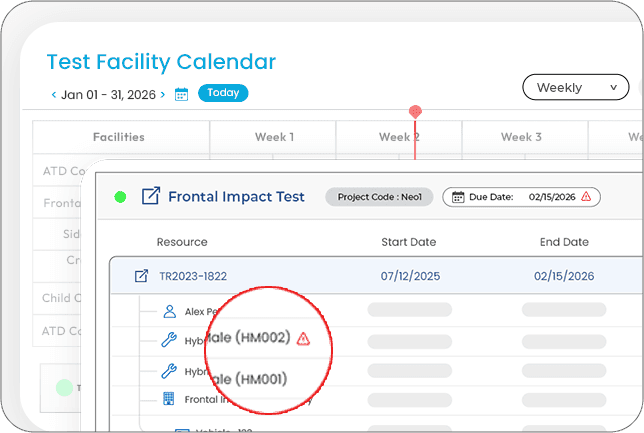Screen dimensions: 644x433
Task: Click the Test Facility Calendar heading
Action: [161, 62]
